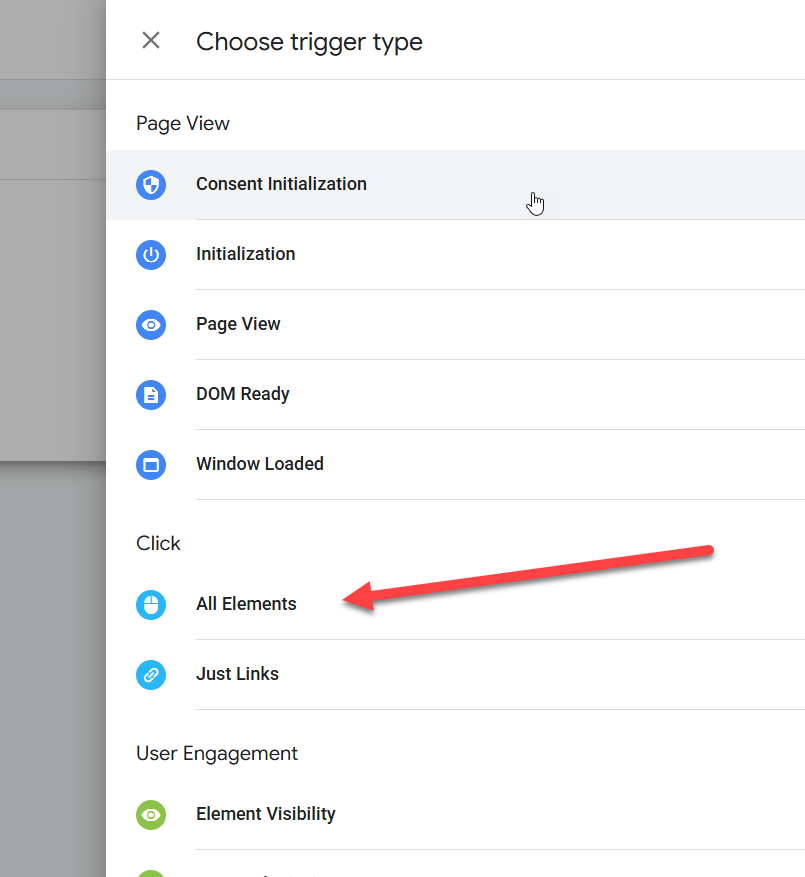Click the Page View eye icon
805x877 pixels.
pyautogui.click(x=151, y=324)
